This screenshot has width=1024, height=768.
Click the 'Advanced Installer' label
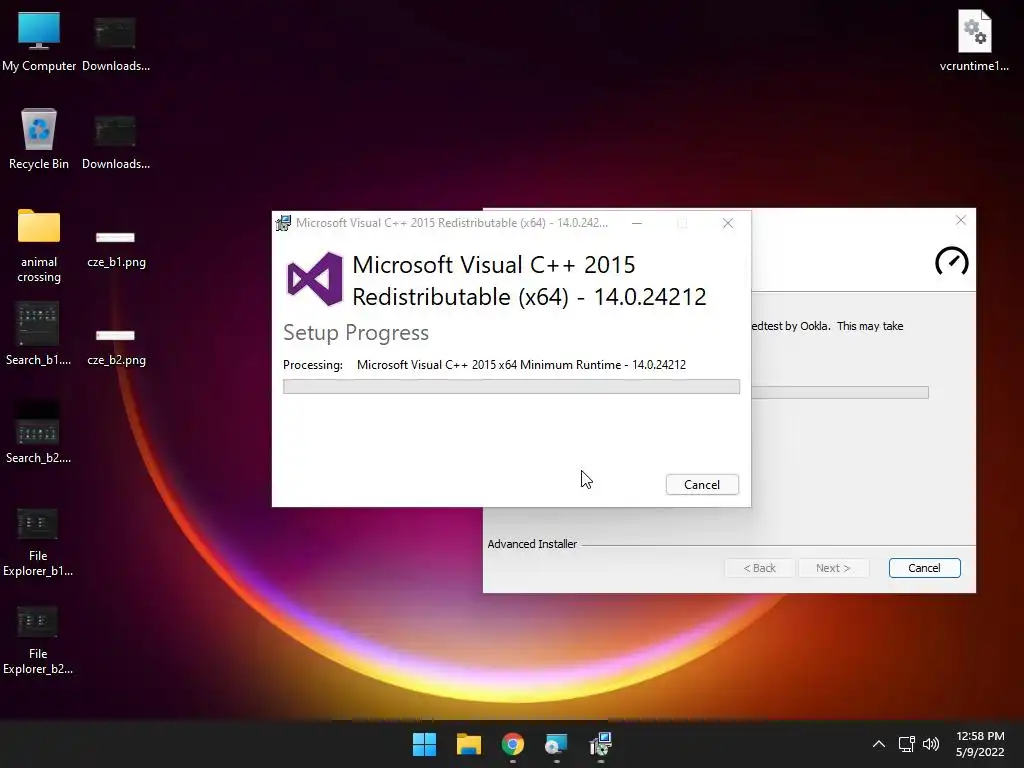pos(532,544)
